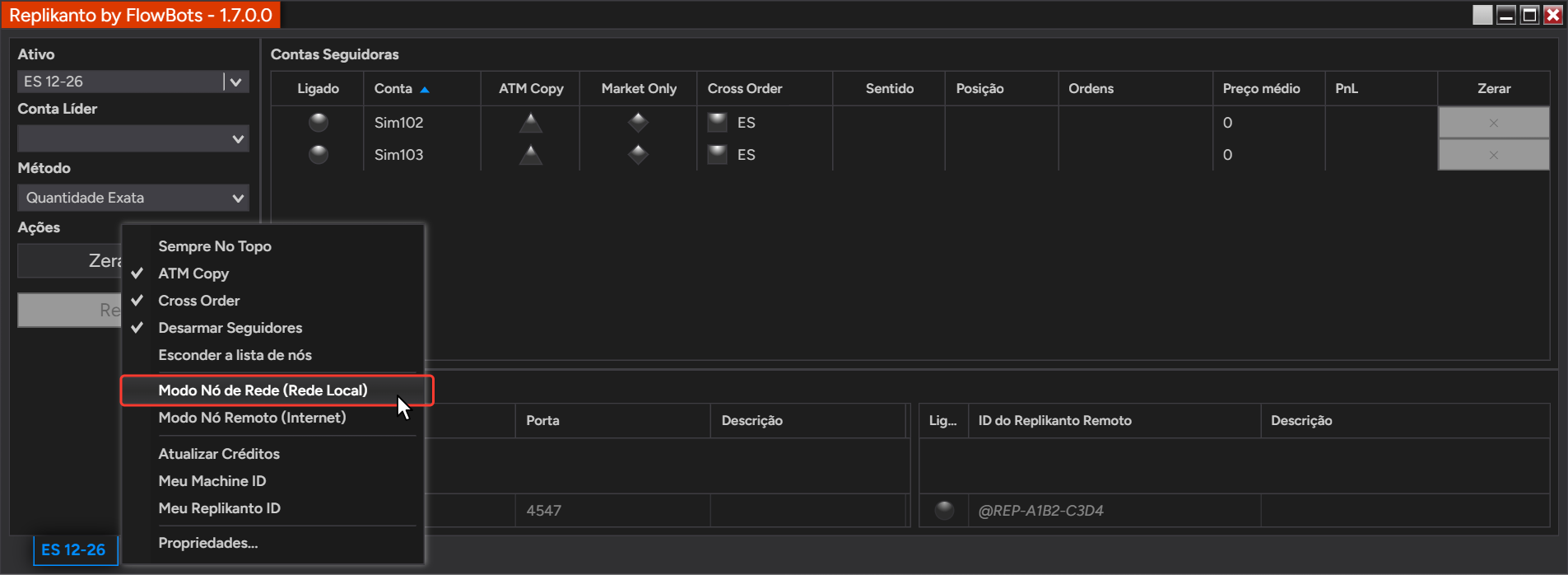Screen dimensions: 1568x575
Task: Sort table by Conta column header
Action: point(421,88)
